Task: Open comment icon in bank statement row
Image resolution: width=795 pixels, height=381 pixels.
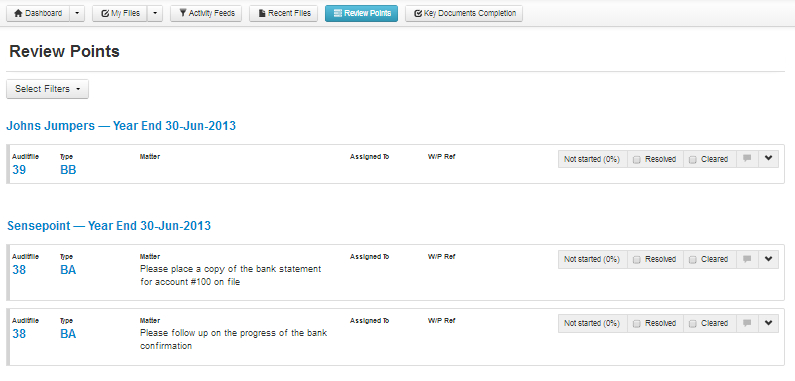Action: [747, 259]
